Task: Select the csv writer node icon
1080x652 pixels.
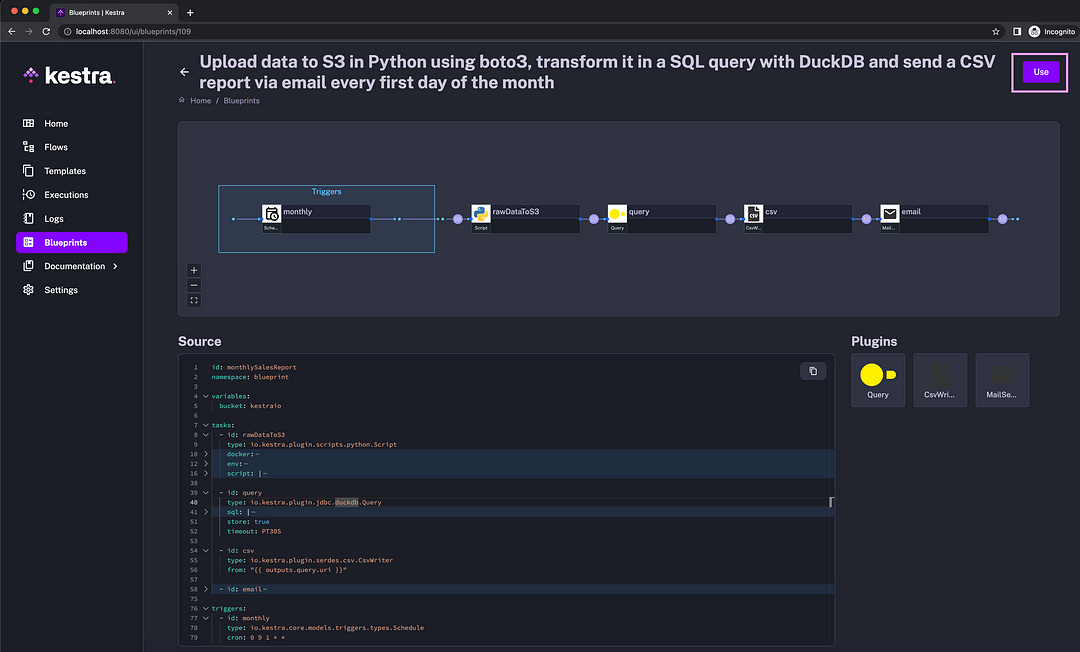Action: [754, 213]
